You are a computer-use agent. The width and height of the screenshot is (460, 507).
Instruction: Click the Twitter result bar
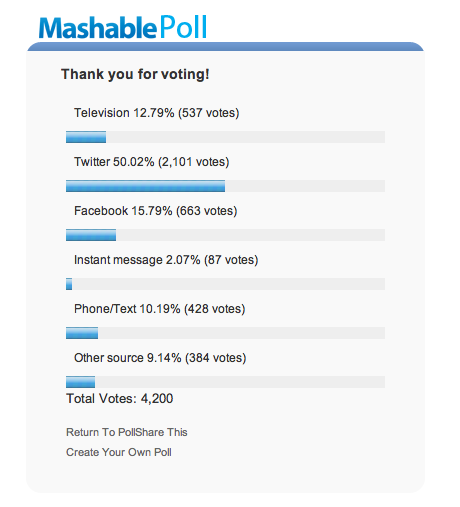225,186
